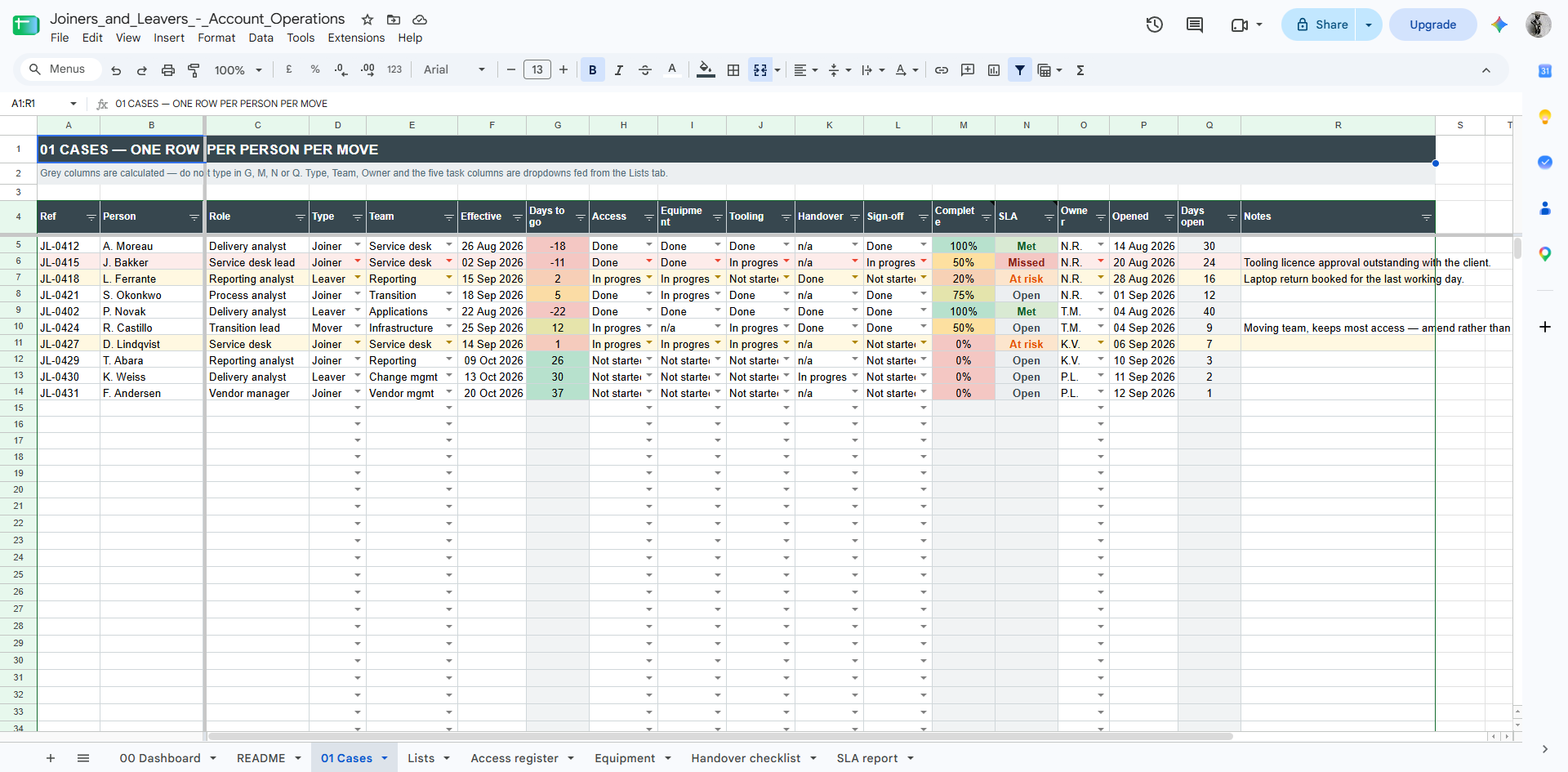Open the Extensions menu
The height and width of the screenshot is (772, 1568).
[x=356, y=38]
